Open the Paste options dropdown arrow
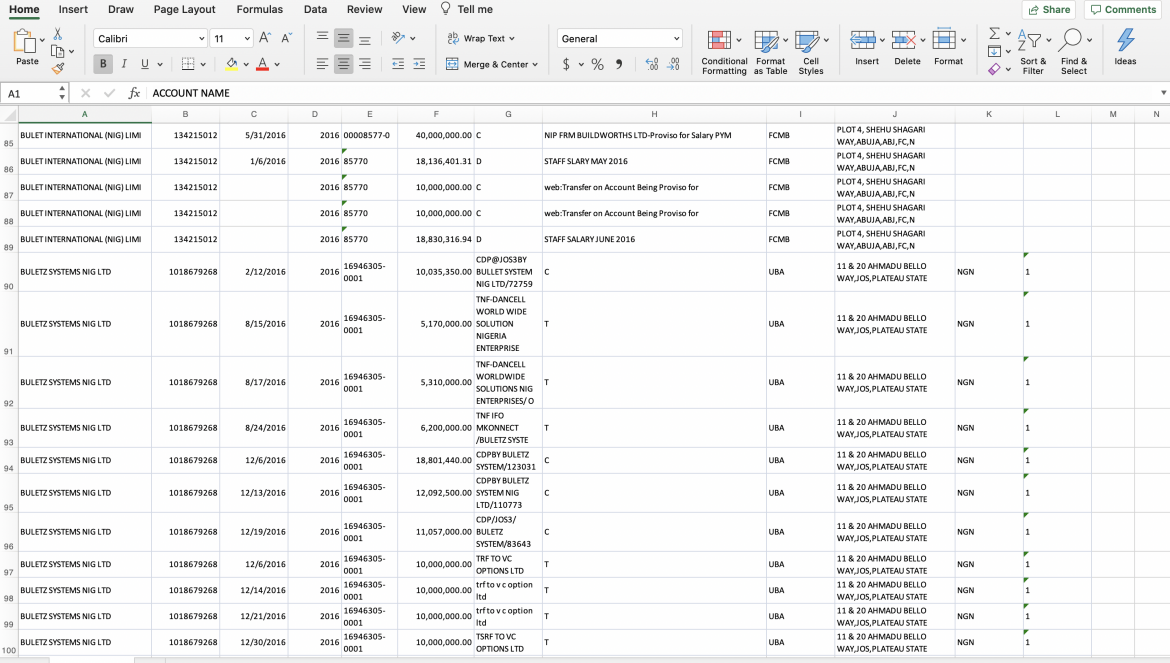The image size is (1170, 663). 42,40
